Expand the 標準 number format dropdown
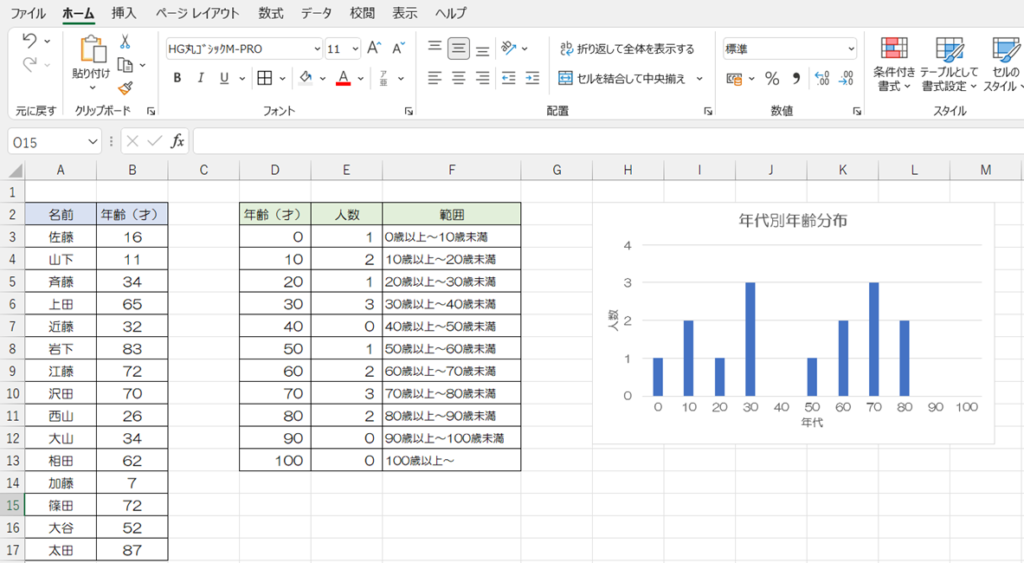1024x563 pixels. (x=851, y=48)
